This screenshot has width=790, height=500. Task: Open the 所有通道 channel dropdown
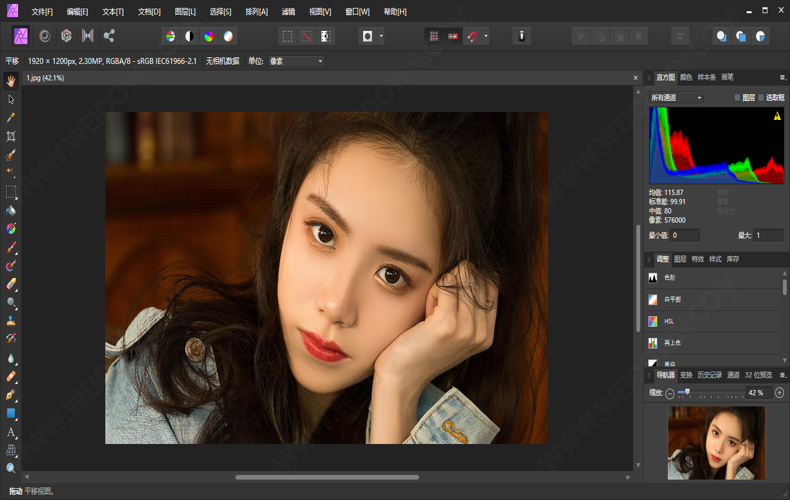pos(676,98)
